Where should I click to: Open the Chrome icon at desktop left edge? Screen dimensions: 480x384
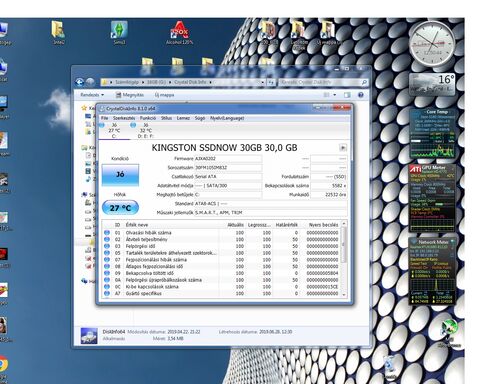point(3,364)
